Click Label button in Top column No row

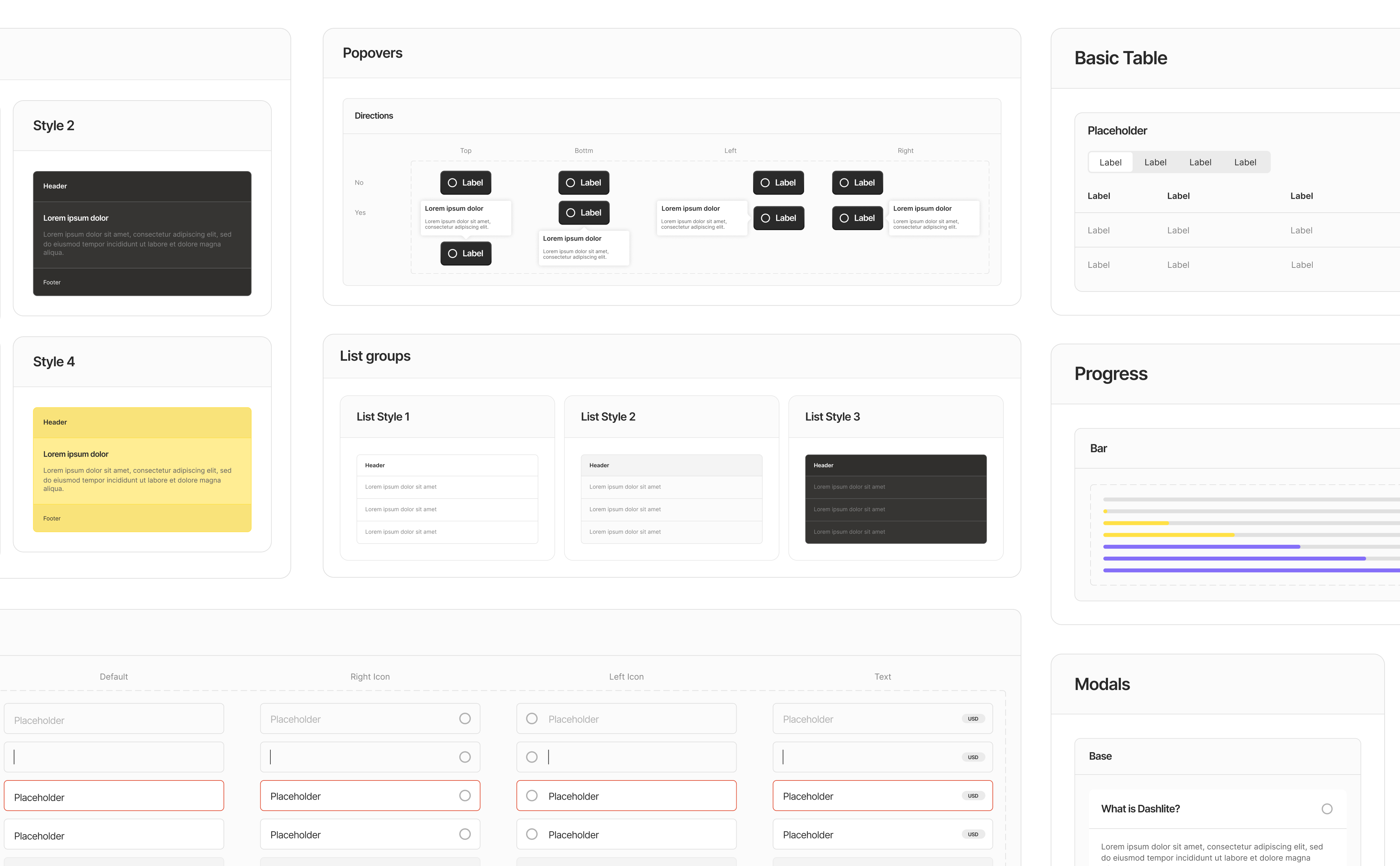[x=465, y=183]
